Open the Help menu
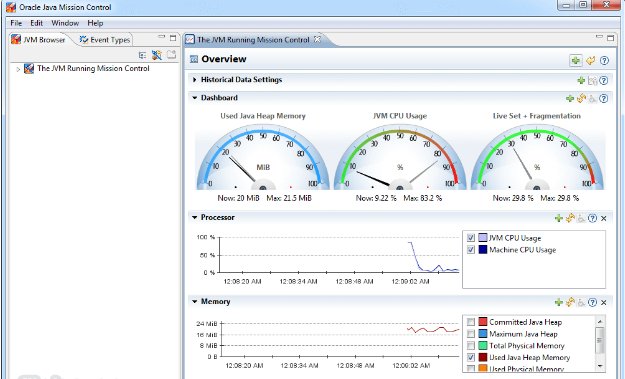The width and height of the screenshot is (625, 379). point(95,23)
